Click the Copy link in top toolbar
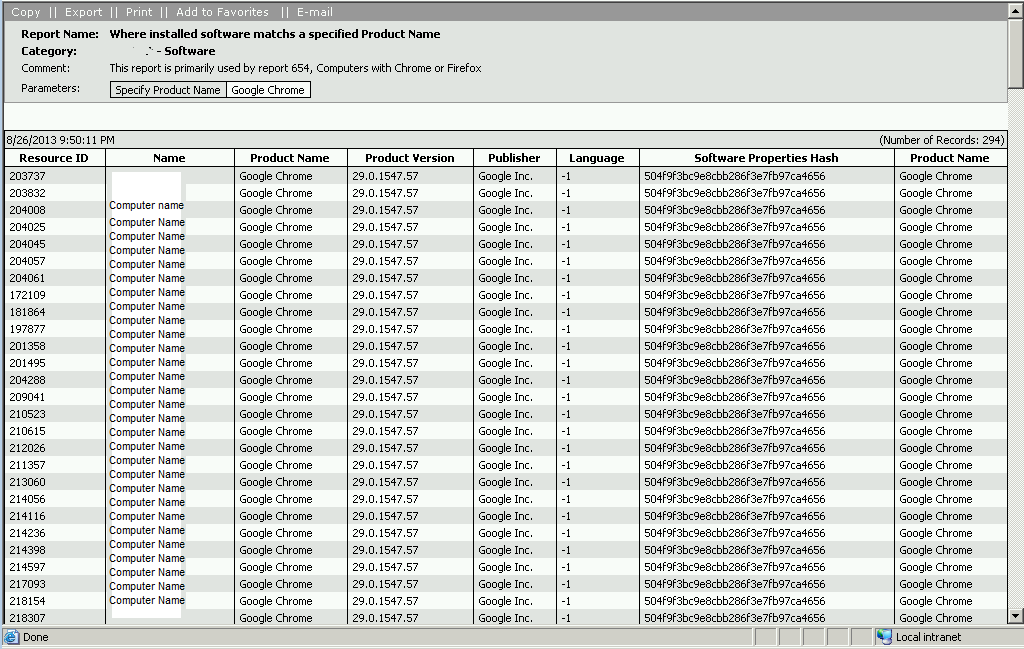The image size is (1024, 649). 25,12
